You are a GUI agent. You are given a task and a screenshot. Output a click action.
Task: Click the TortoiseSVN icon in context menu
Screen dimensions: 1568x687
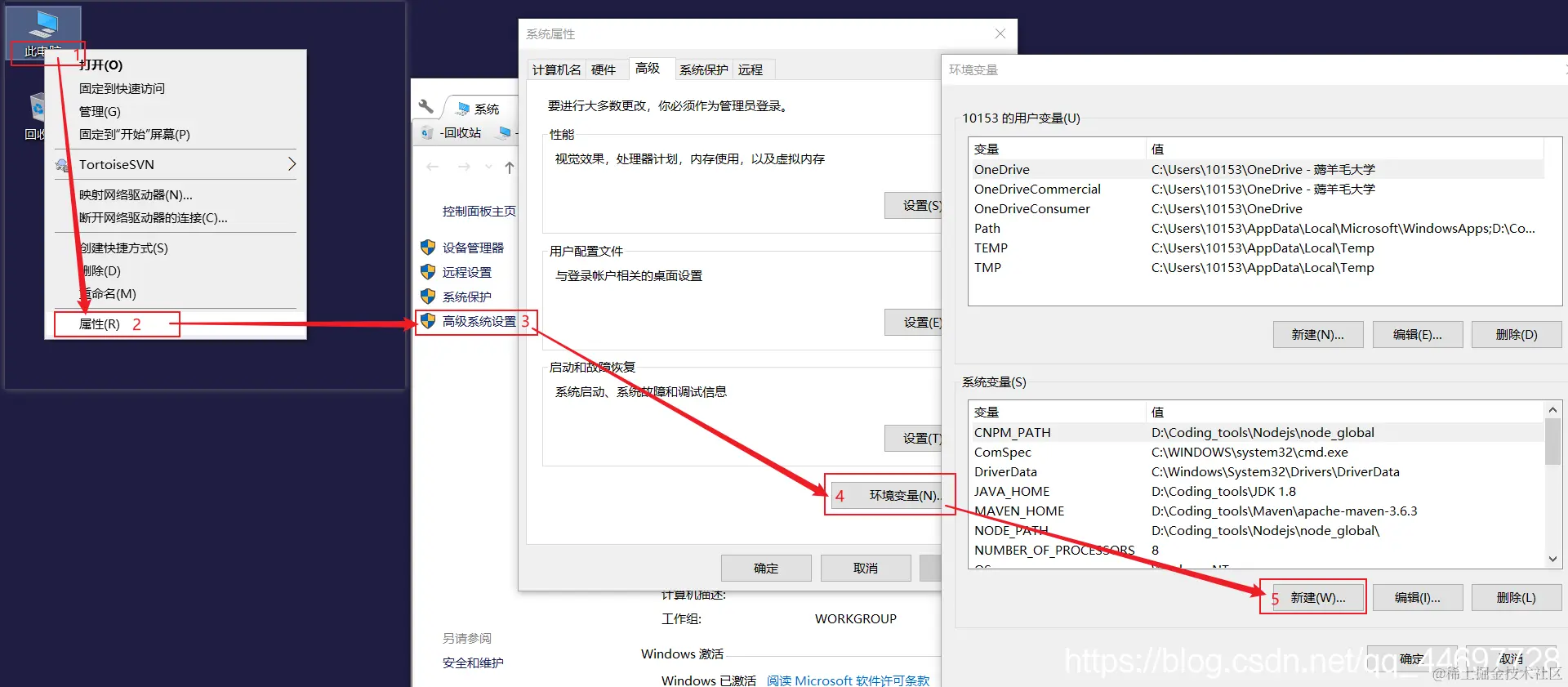coord(62,165)
